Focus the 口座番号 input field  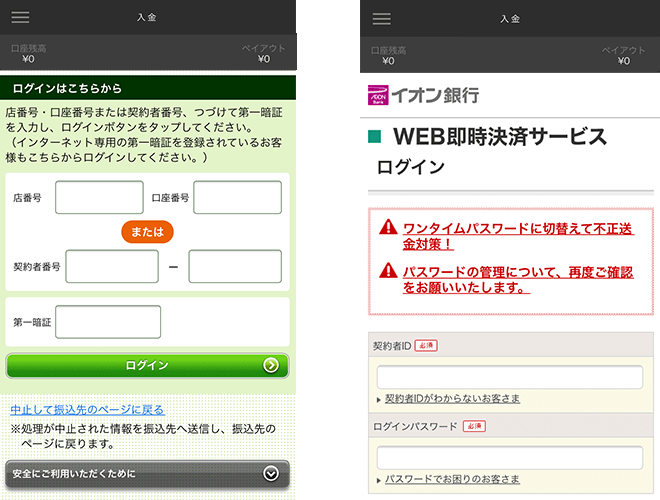pos(237,197)
